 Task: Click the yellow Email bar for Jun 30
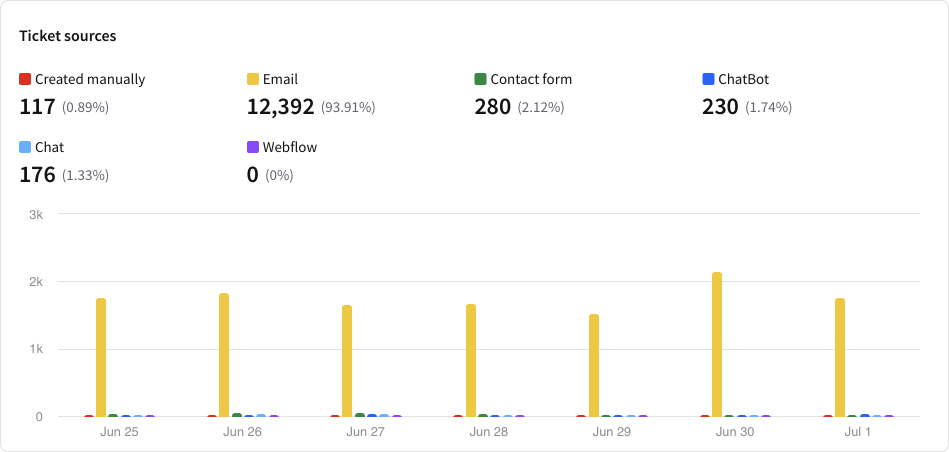coord(717,345)
